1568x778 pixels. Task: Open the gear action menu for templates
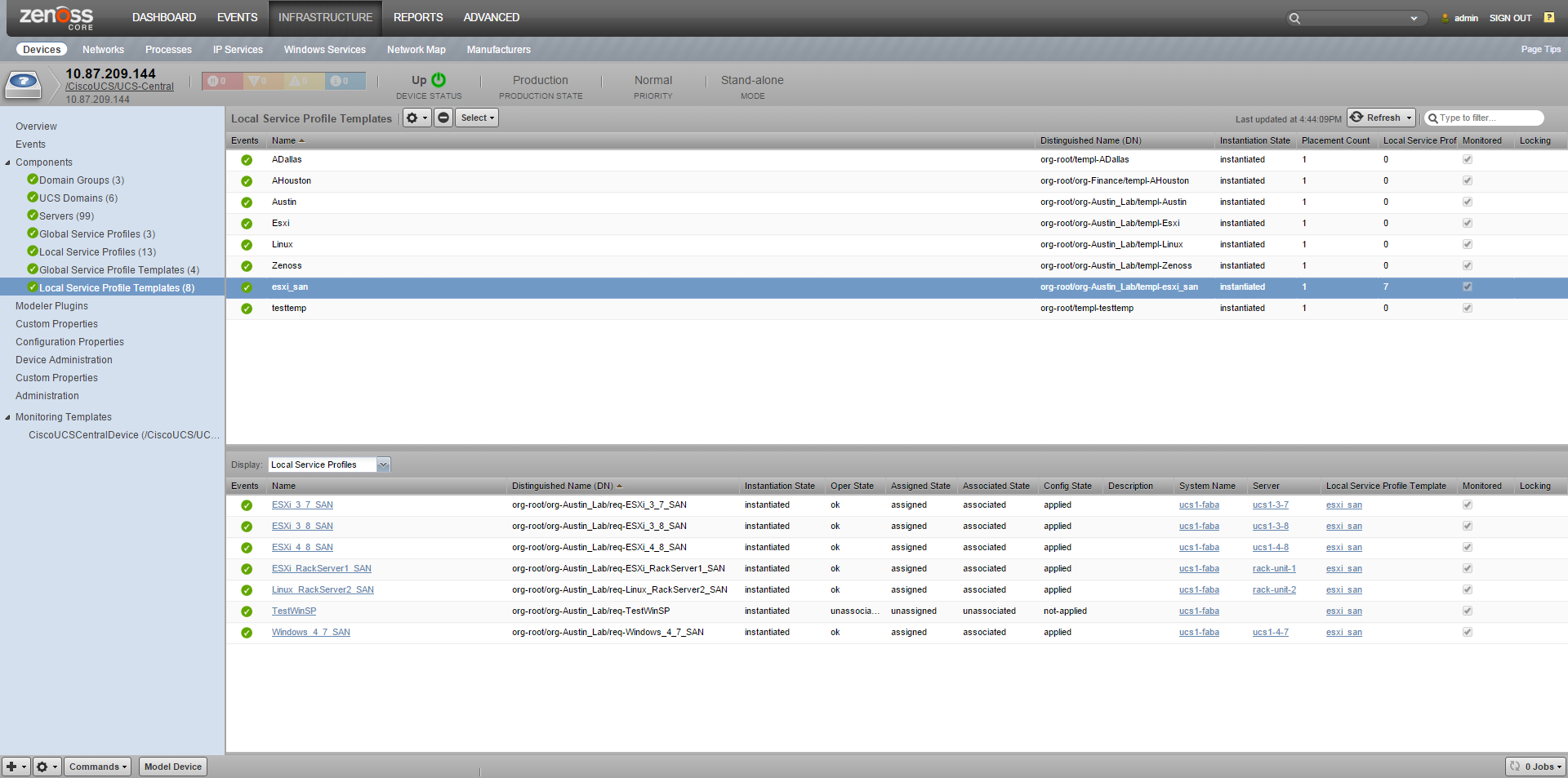click(x=416, y=118)
